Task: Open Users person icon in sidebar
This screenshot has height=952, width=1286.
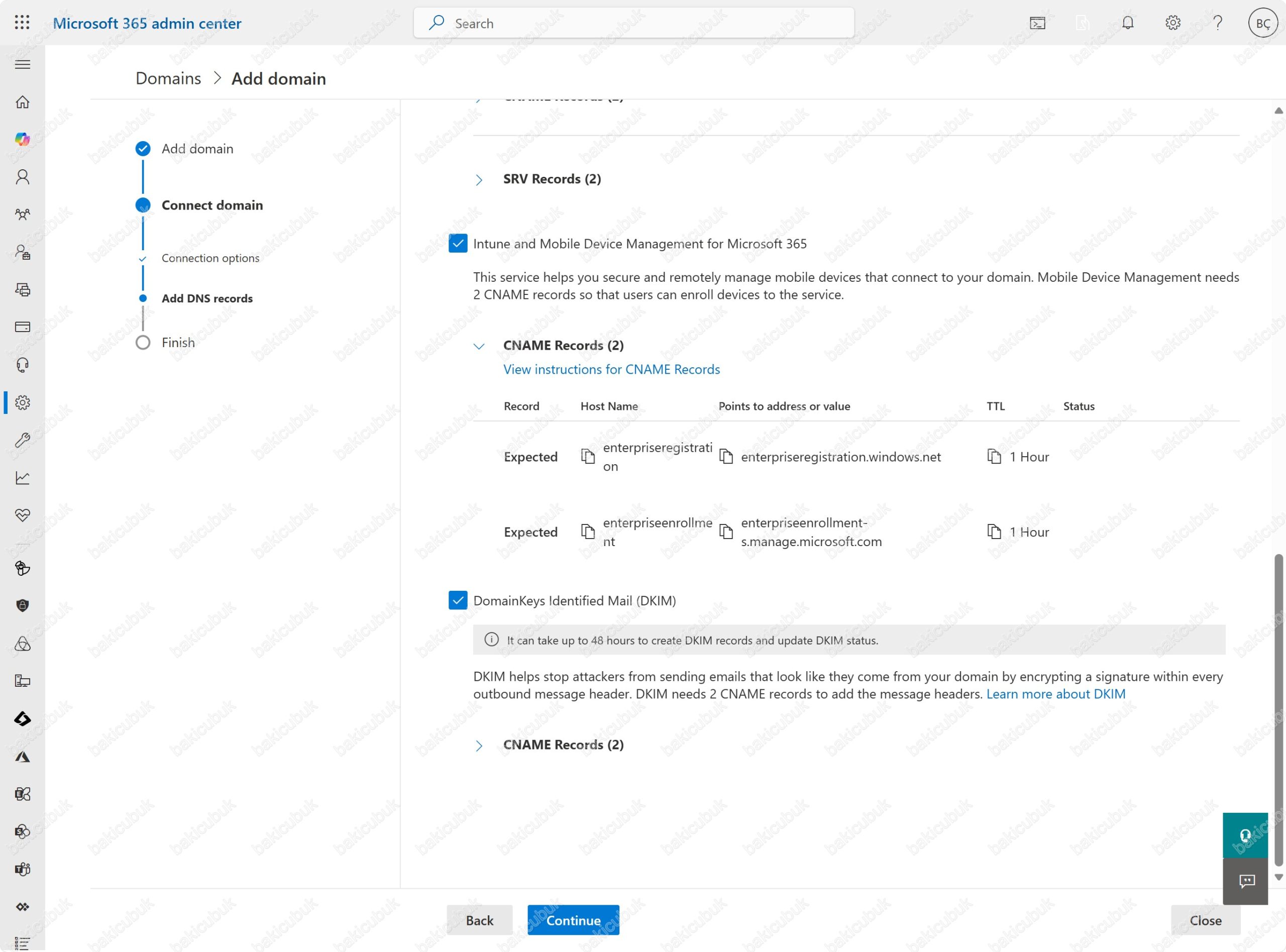Action: [x=23, y=177]
